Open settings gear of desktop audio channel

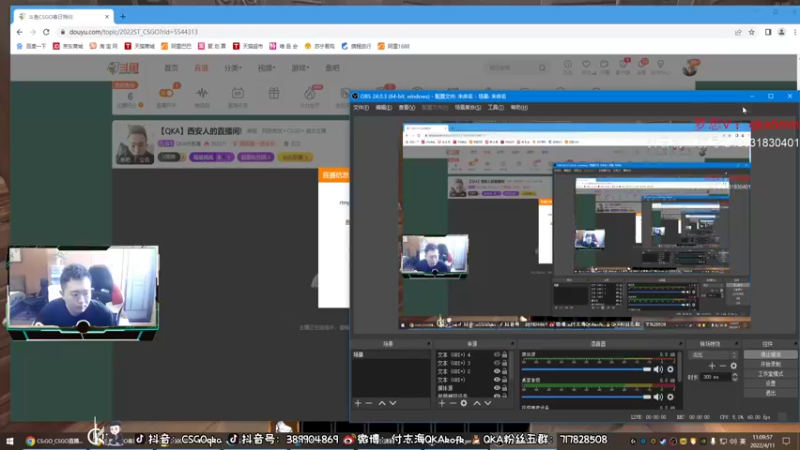coord(670,396)
